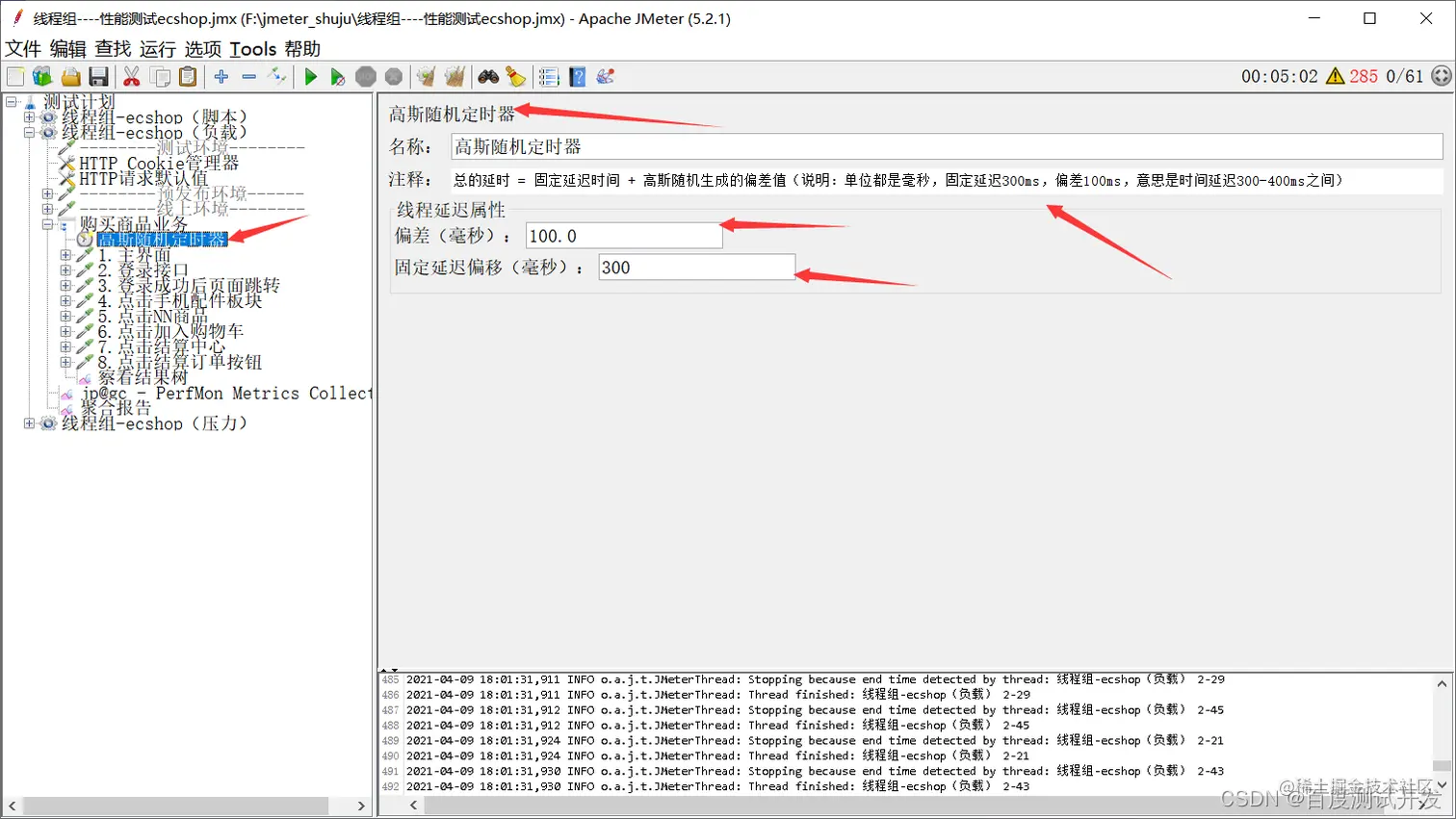Cut selected element with scissors icon

[x=132, y=77]
